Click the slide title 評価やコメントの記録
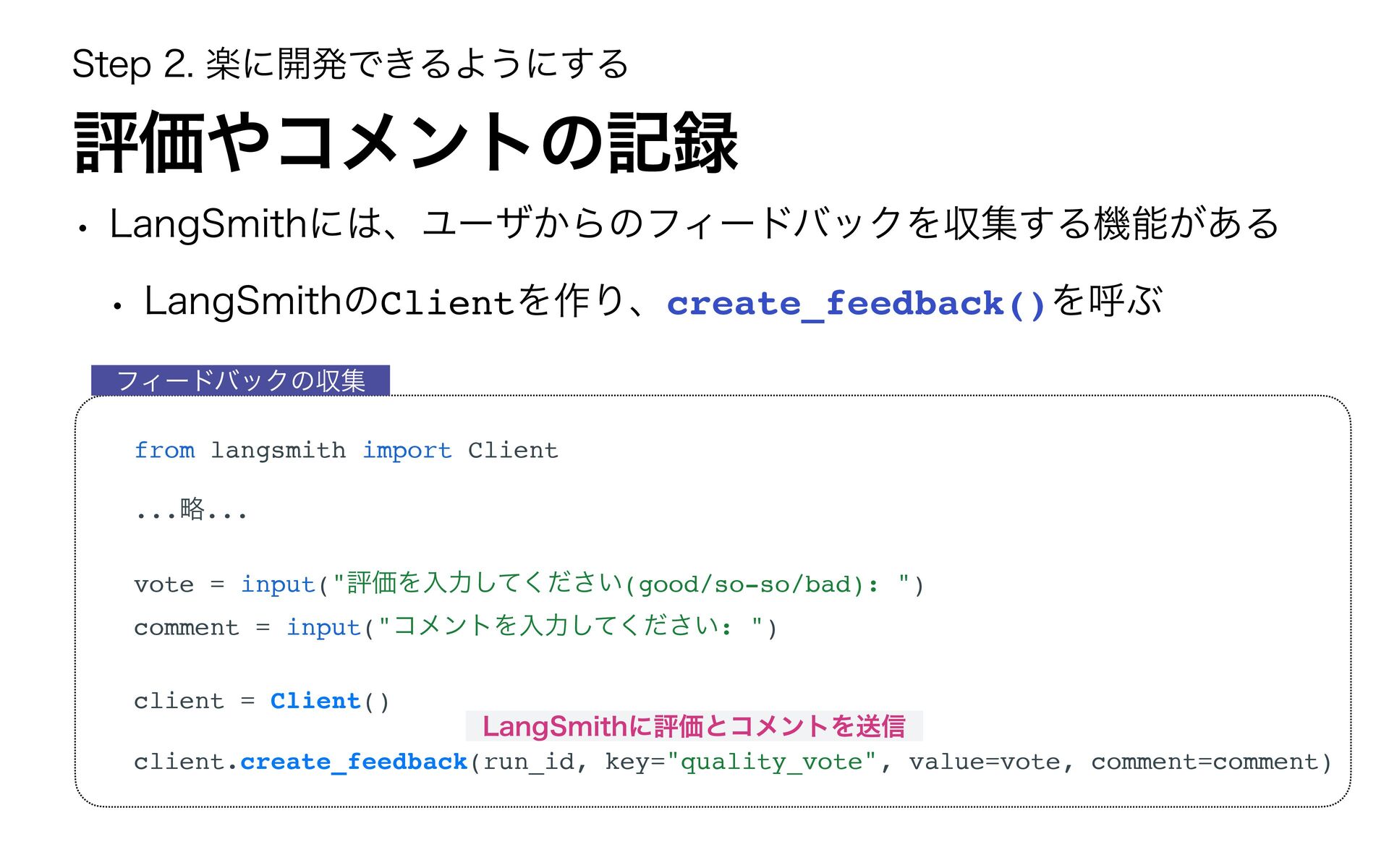Viewport: 1389px width, 868px height. (x=405, y=142)
